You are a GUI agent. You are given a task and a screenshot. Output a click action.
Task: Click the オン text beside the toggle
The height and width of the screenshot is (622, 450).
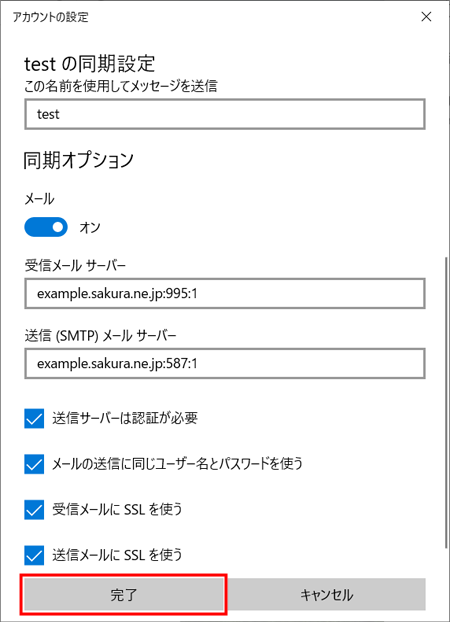(90, 227)
